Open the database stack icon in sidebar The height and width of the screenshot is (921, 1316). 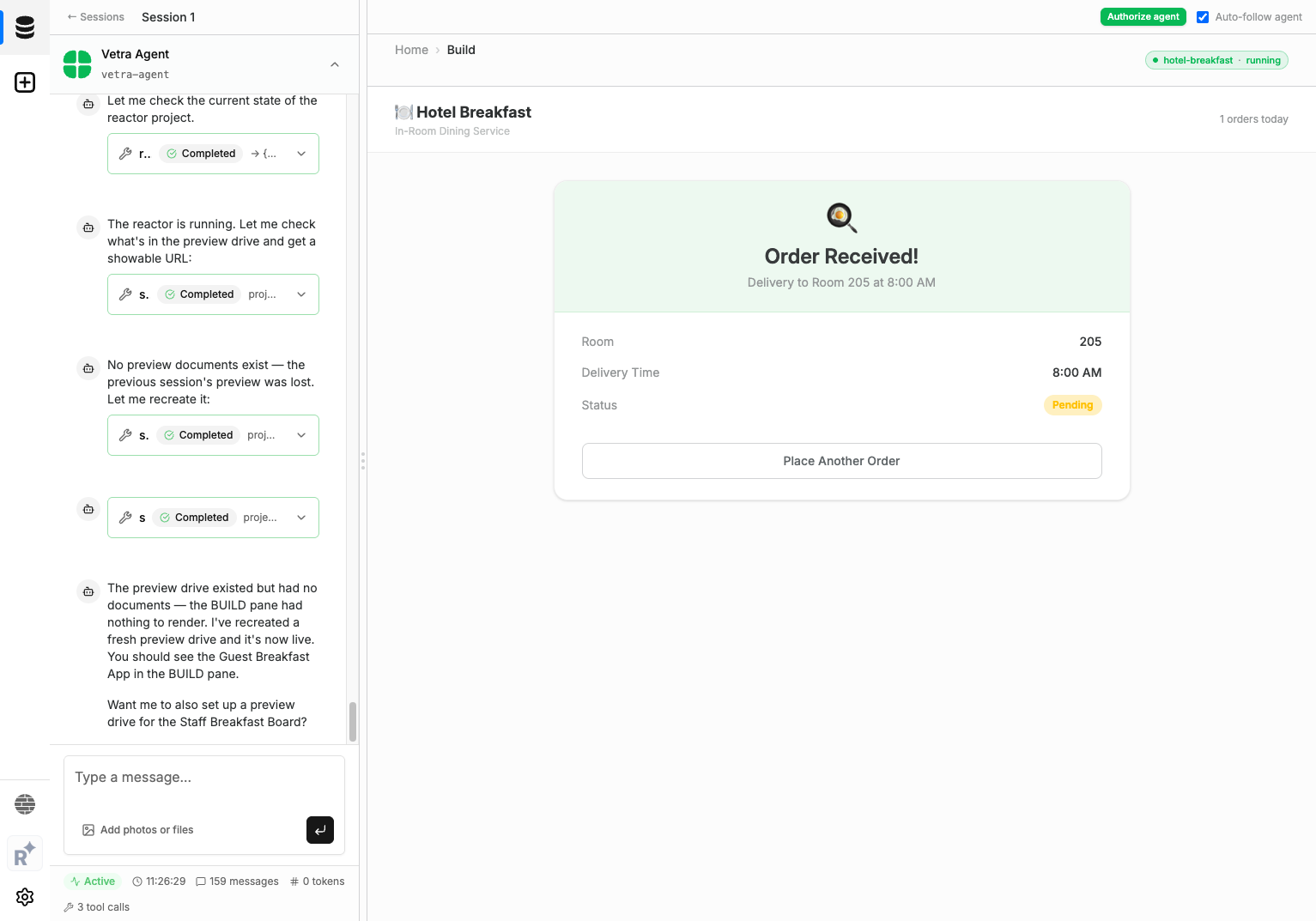pos(25,27)
